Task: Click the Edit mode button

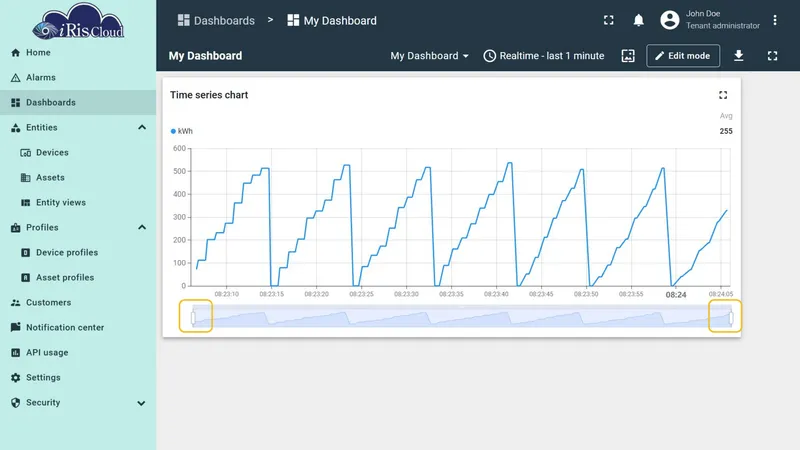Action: tap(683, 56)
